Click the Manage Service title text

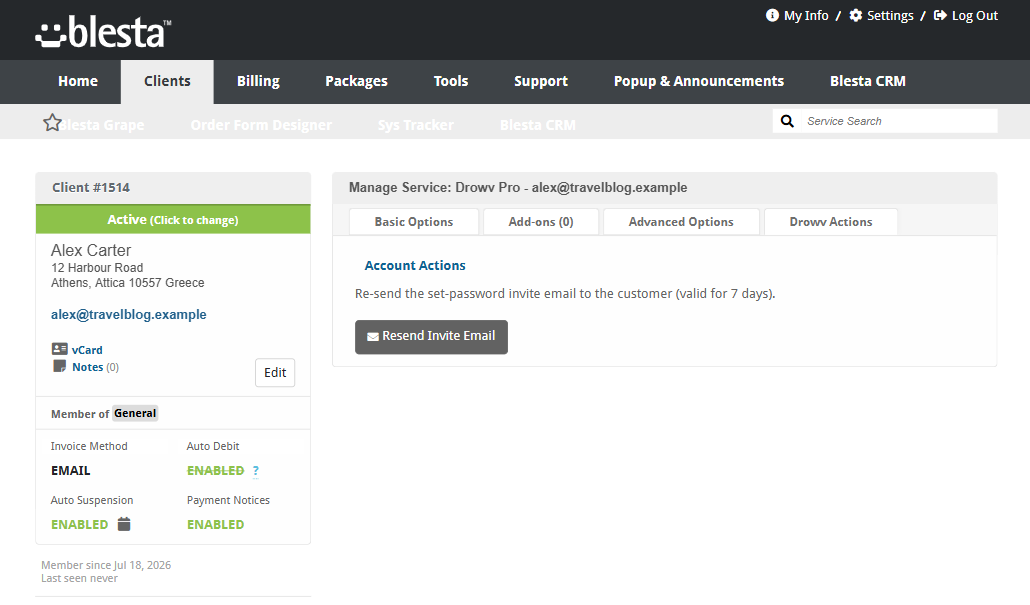click(518, 188)
